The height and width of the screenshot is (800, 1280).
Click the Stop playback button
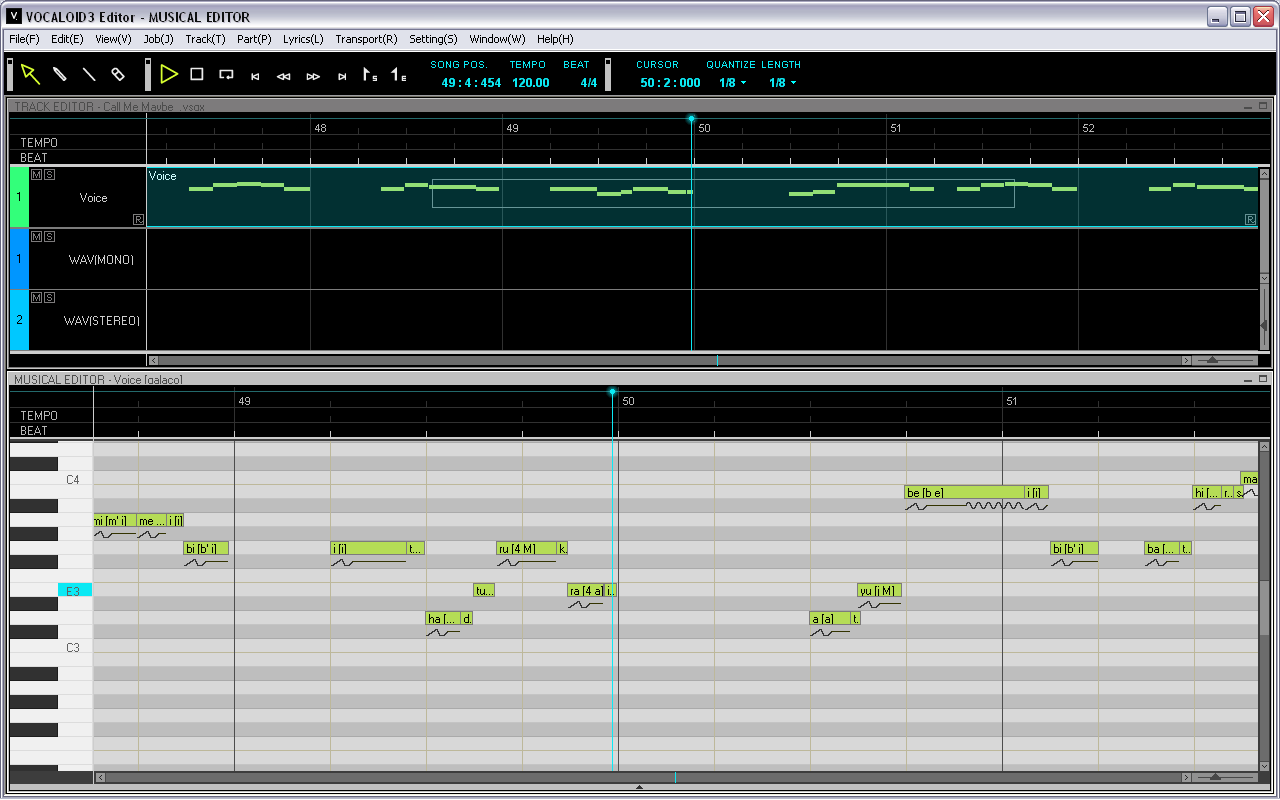click(x=197, y=74)
